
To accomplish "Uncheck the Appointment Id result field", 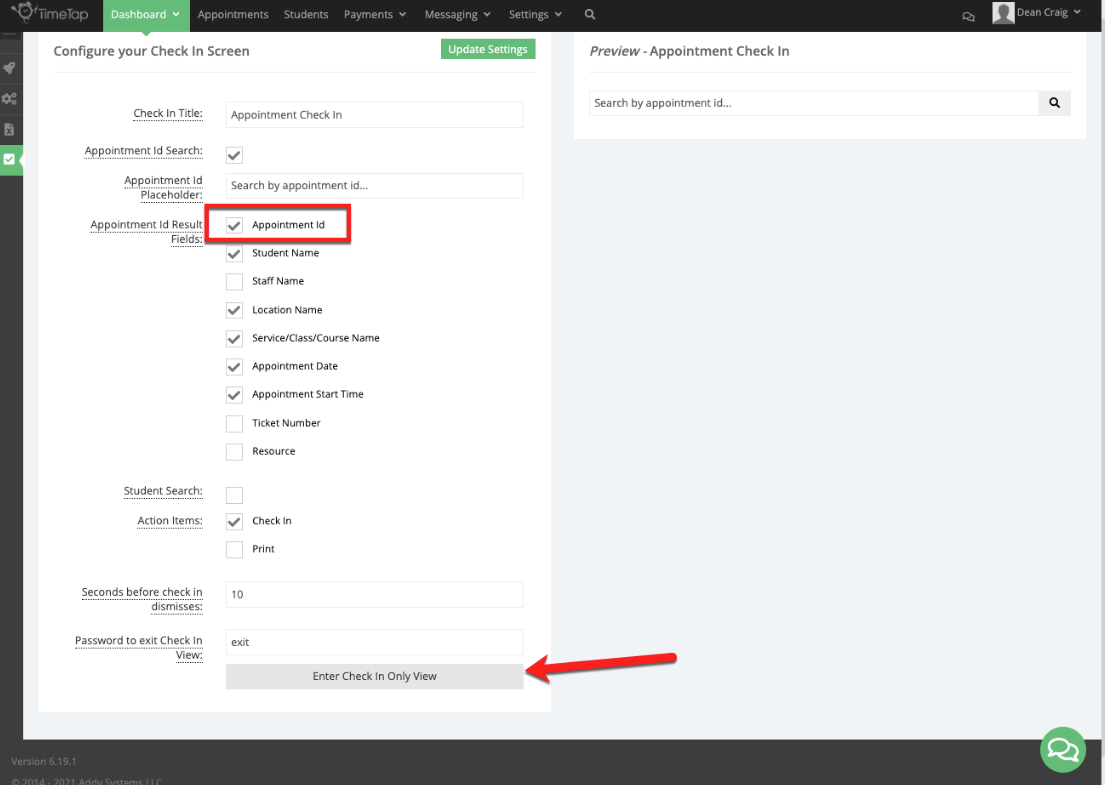I will point(234,224).
